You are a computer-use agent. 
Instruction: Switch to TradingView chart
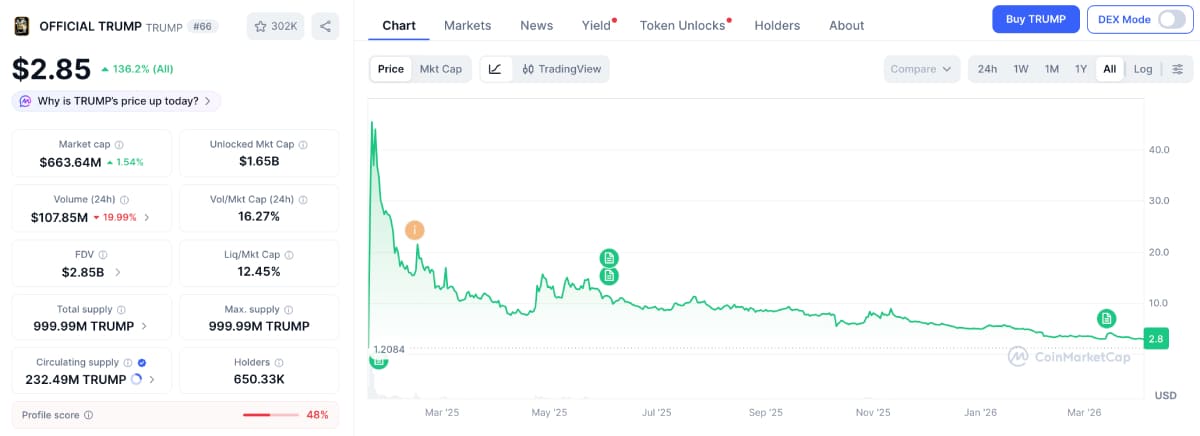560,69
